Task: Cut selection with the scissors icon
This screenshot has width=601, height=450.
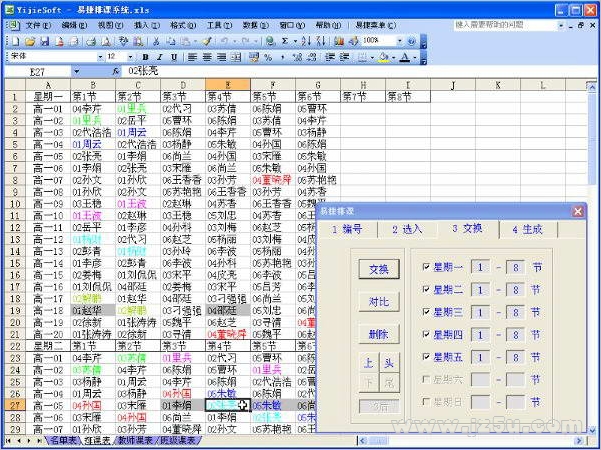Action: pyautogui.click(x=156, y=41)
